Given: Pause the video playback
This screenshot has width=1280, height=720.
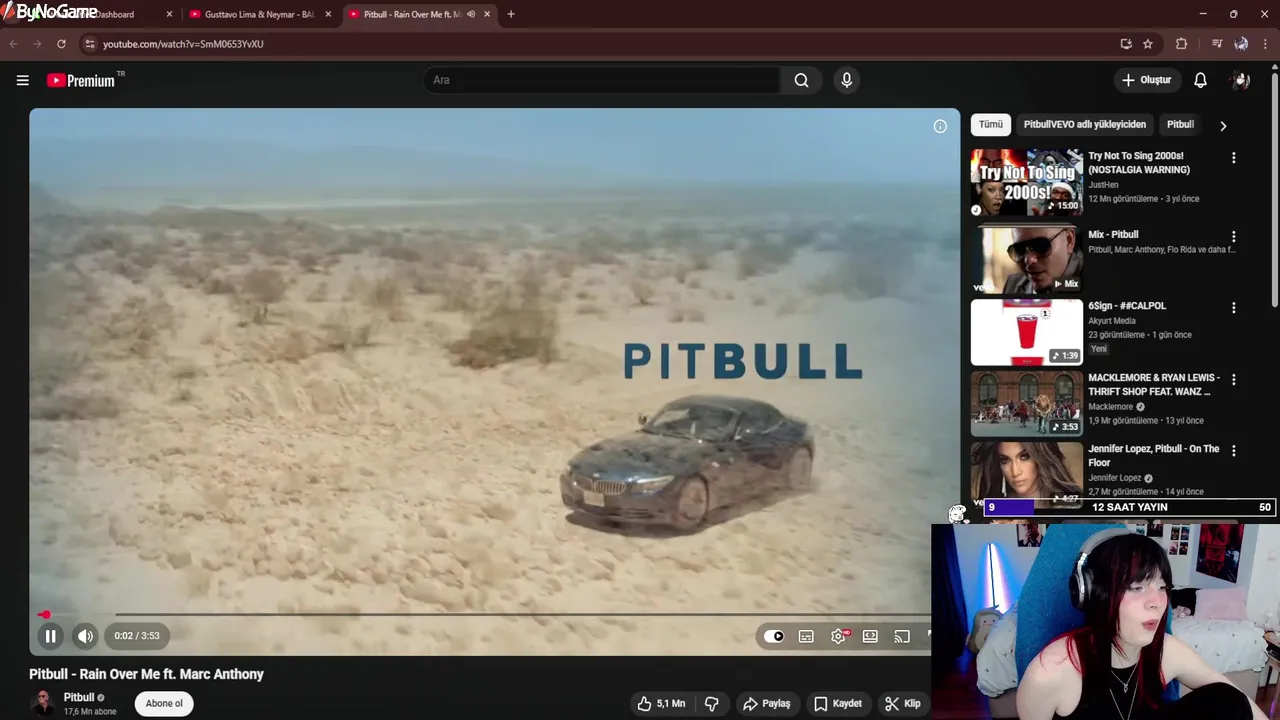Looking at the screenshot, I should pos(50,636).
